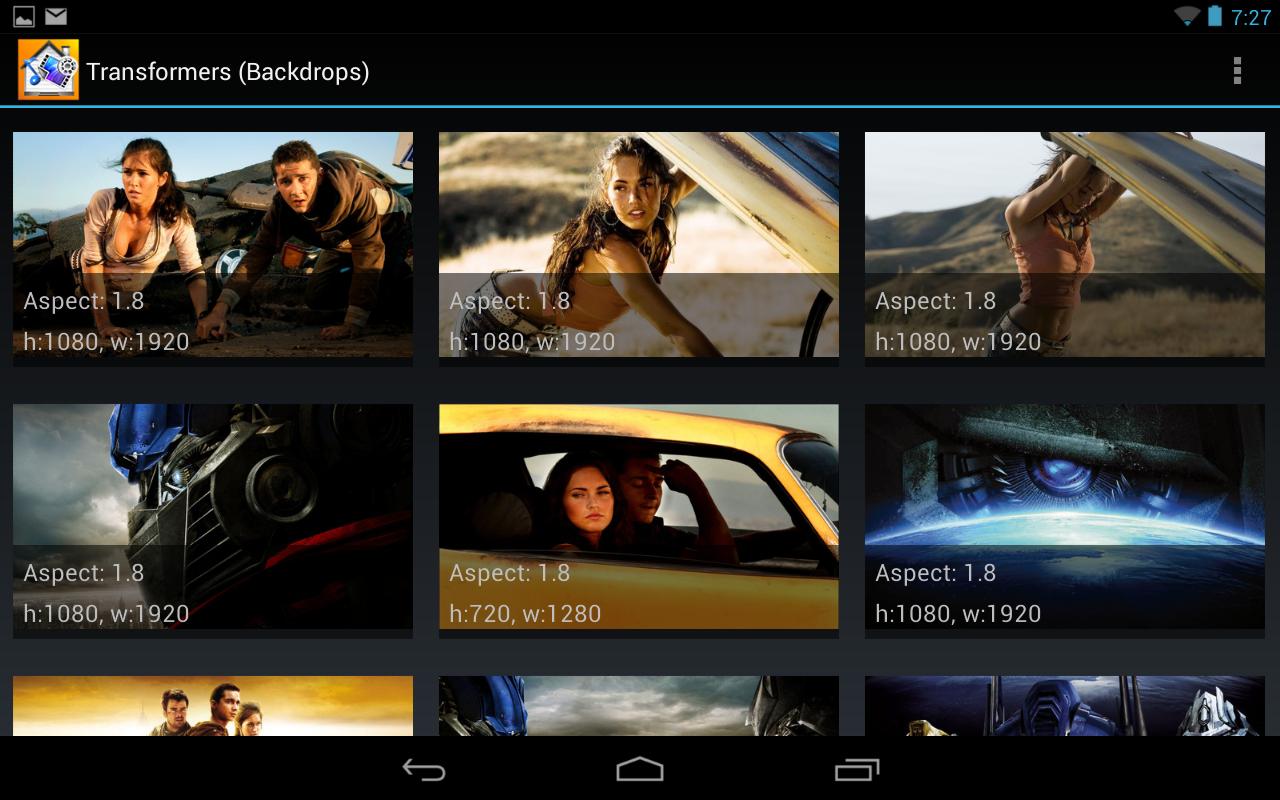Open backdrop of couple in yellow car

(639, 521)
